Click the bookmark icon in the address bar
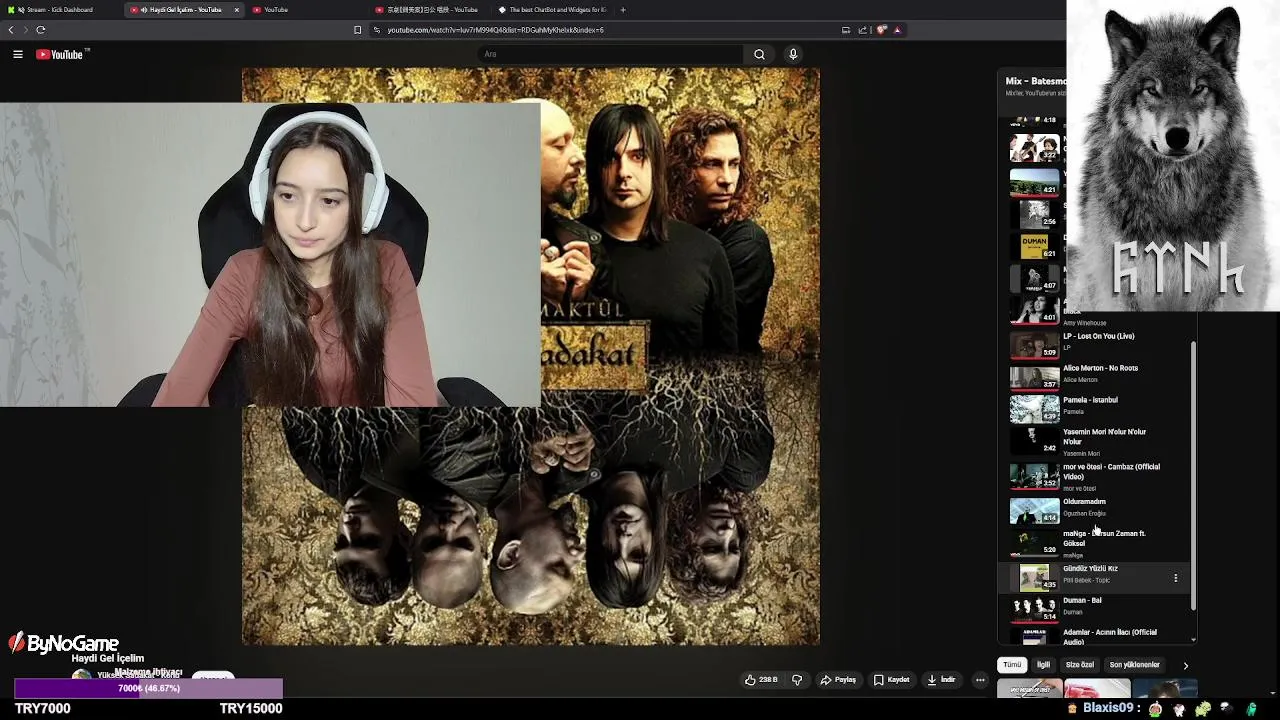The image size is (1280, 720). [x=357, y=30]
